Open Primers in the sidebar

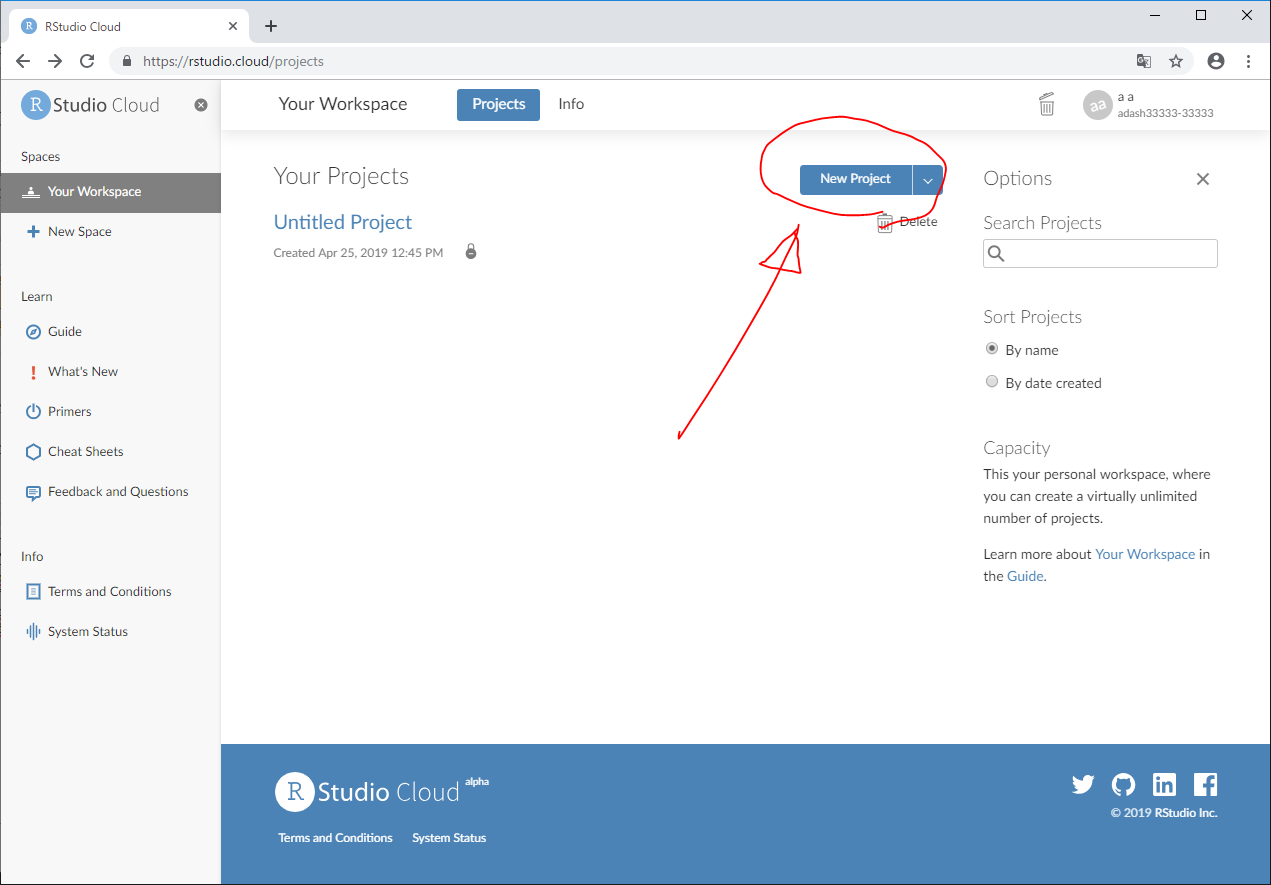tap(70, 412)
